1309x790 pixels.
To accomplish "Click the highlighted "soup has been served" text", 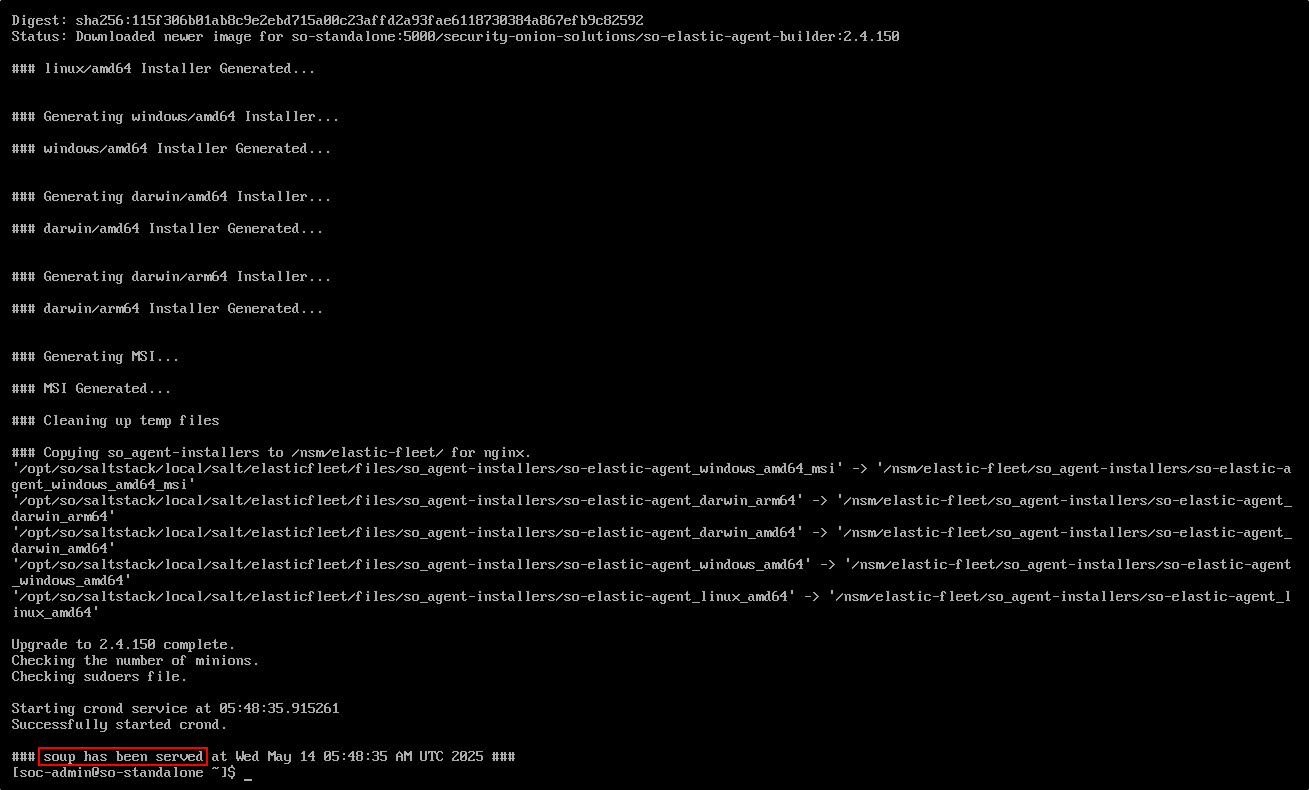I will (123, 757).
